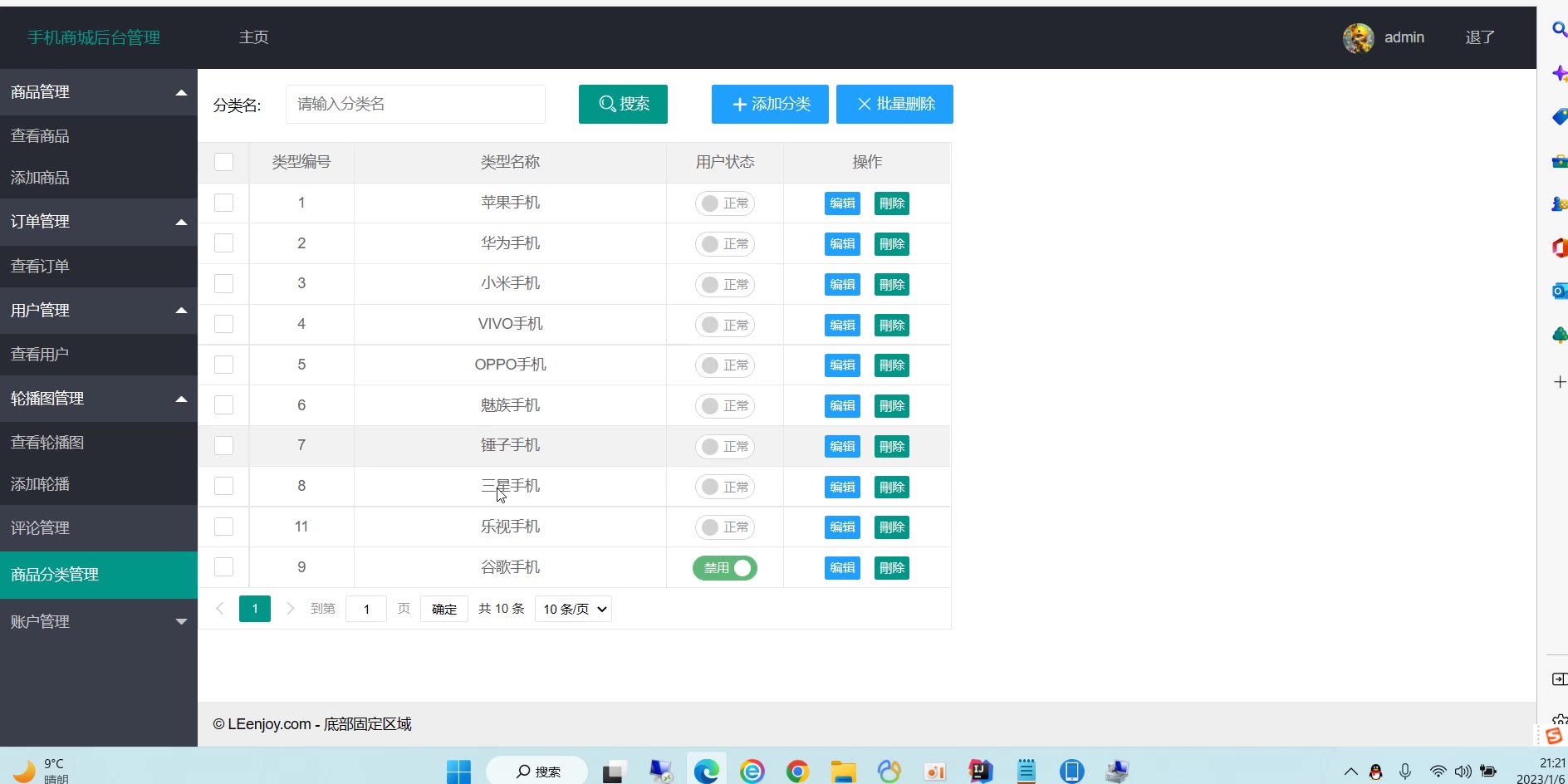Open Task View in the taskbar
This screenshot has height=784, width=1568.
click(614, 772)
